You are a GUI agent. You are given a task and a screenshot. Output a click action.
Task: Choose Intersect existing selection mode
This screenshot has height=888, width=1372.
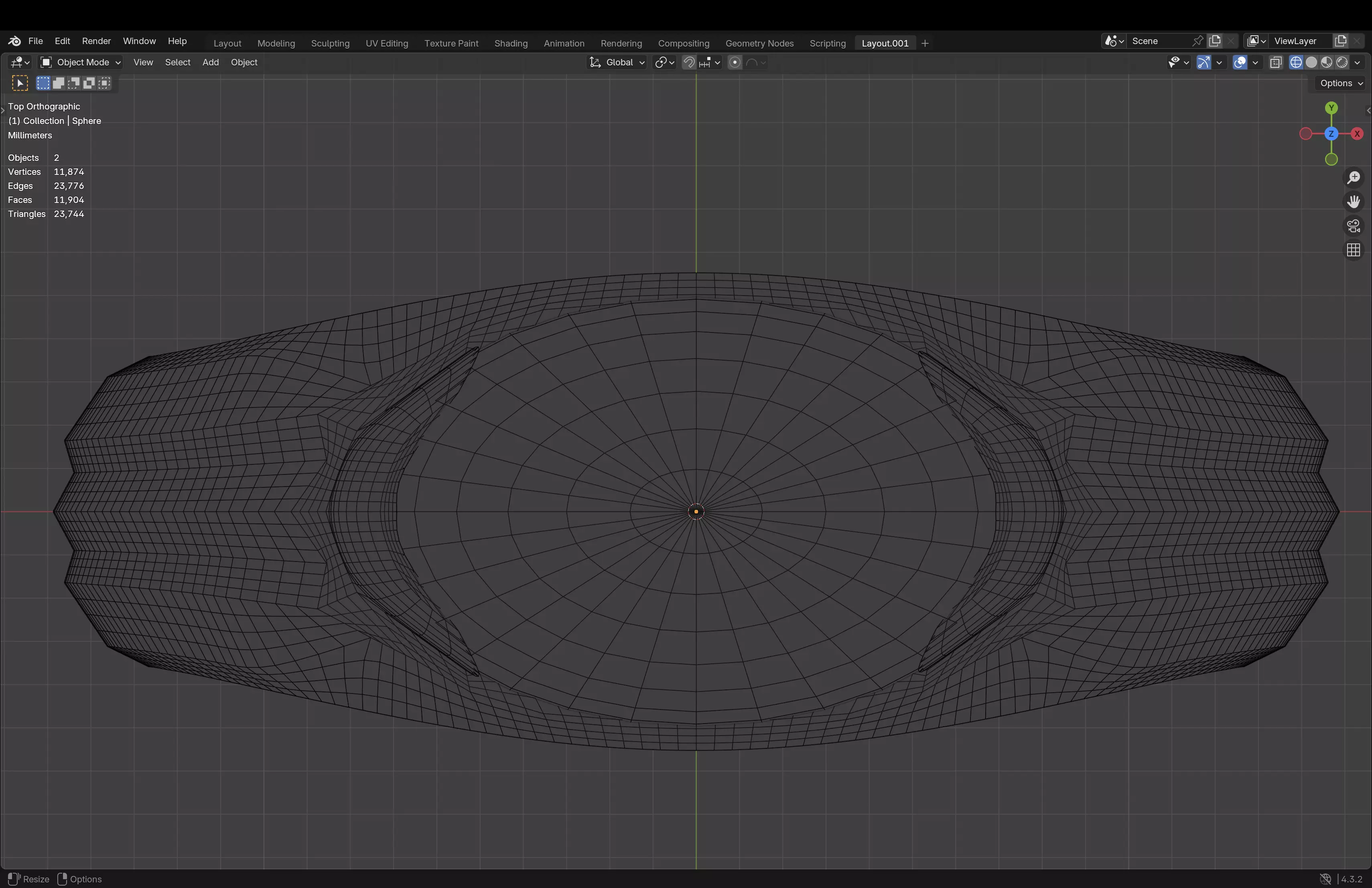104,83
